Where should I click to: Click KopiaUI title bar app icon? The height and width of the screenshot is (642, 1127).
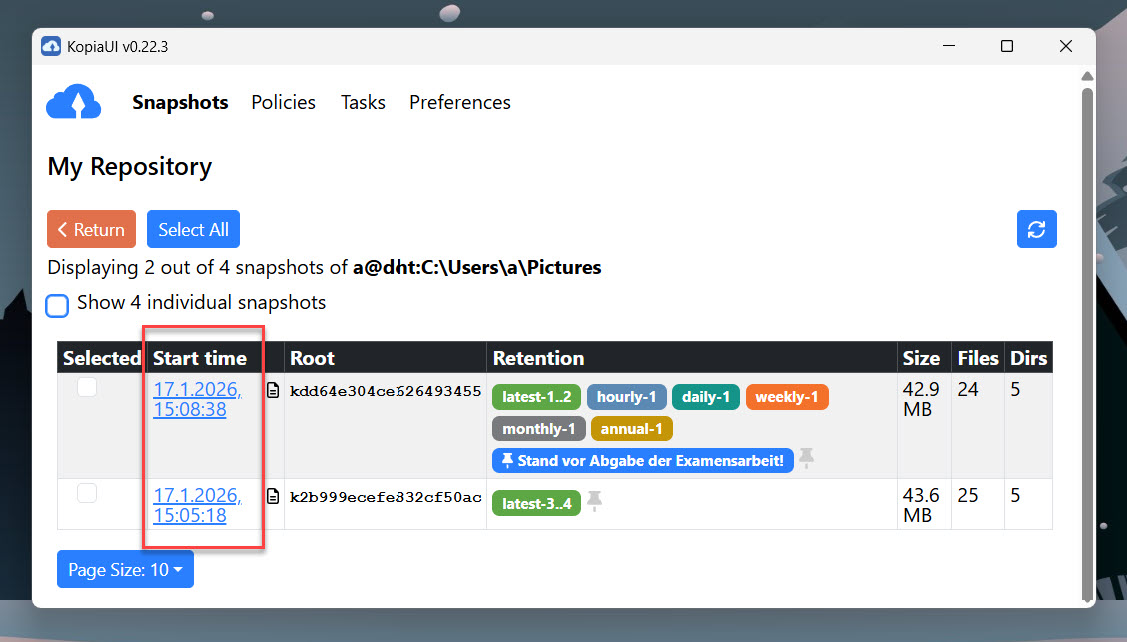(x=51, y=47)
